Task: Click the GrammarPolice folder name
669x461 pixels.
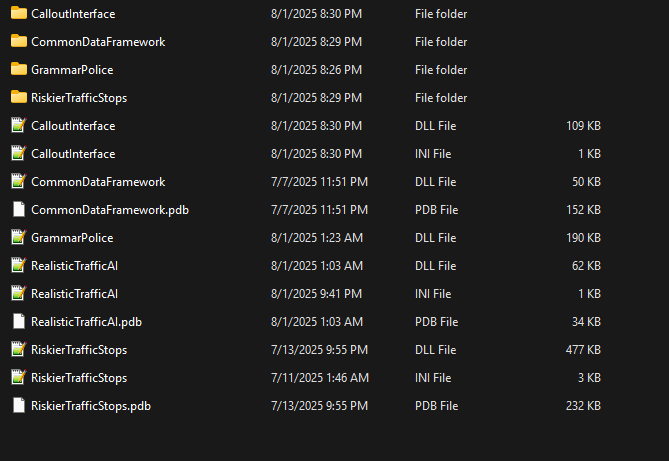Action: coord(72,70)
